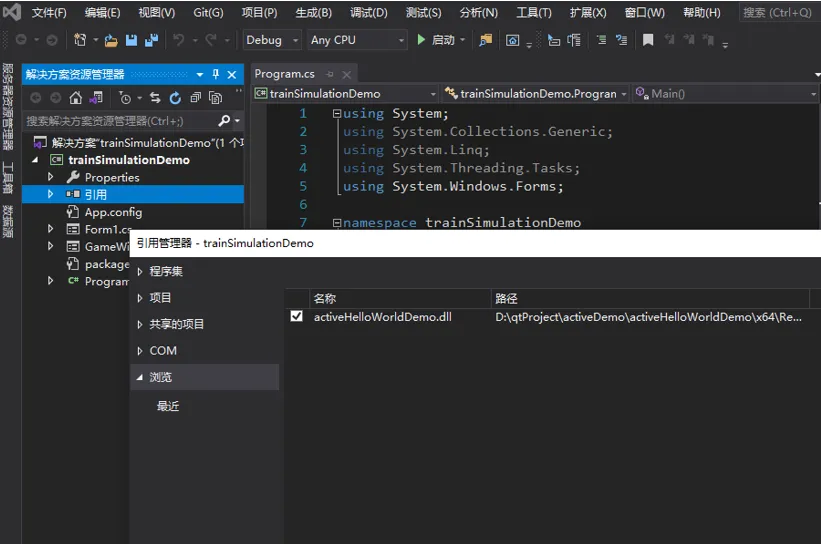Open the 窗口(W) menu
Image resolution: width=821 pixels, height=544 pixels.
(644, 13)
